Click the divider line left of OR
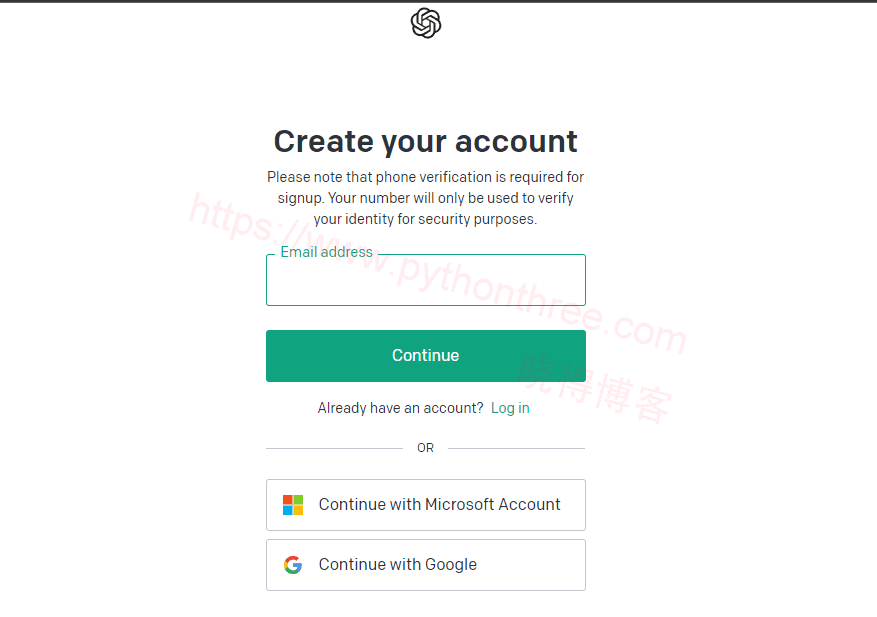This screenshot has width=877, height=617. tap(334, 448)
